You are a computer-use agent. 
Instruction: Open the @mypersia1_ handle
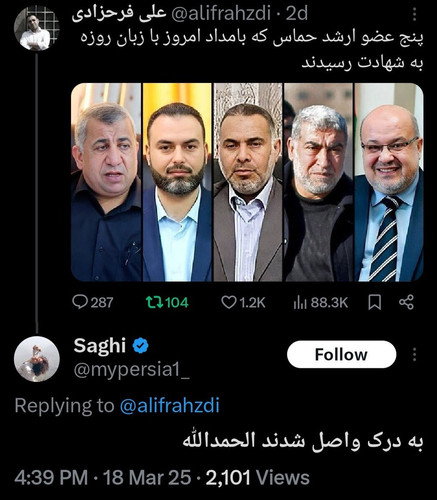(132, 370)
